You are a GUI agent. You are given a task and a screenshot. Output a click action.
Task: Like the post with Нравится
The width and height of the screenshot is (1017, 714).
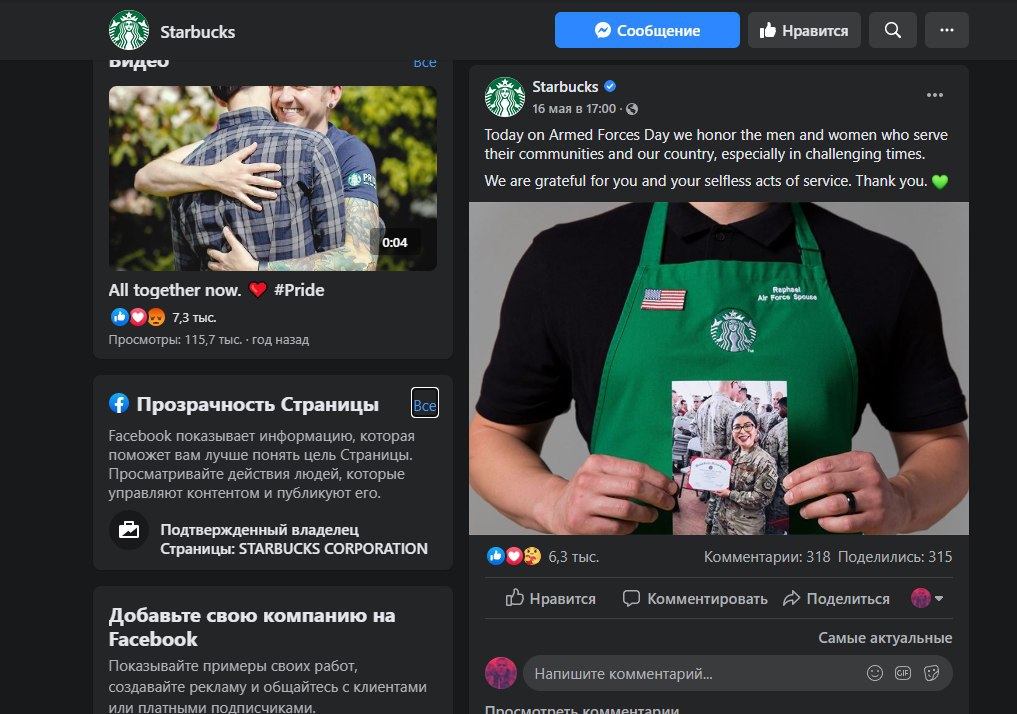[x=550, y=599]
